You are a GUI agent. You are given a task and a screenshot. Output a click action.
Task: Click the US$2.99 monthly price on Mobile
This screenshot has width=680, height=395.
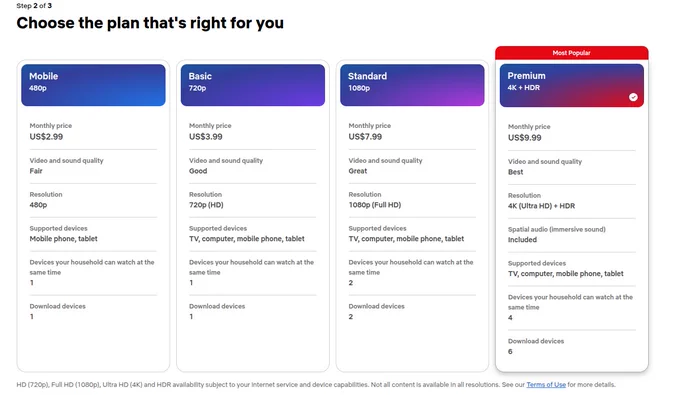(x=46, y=137)
